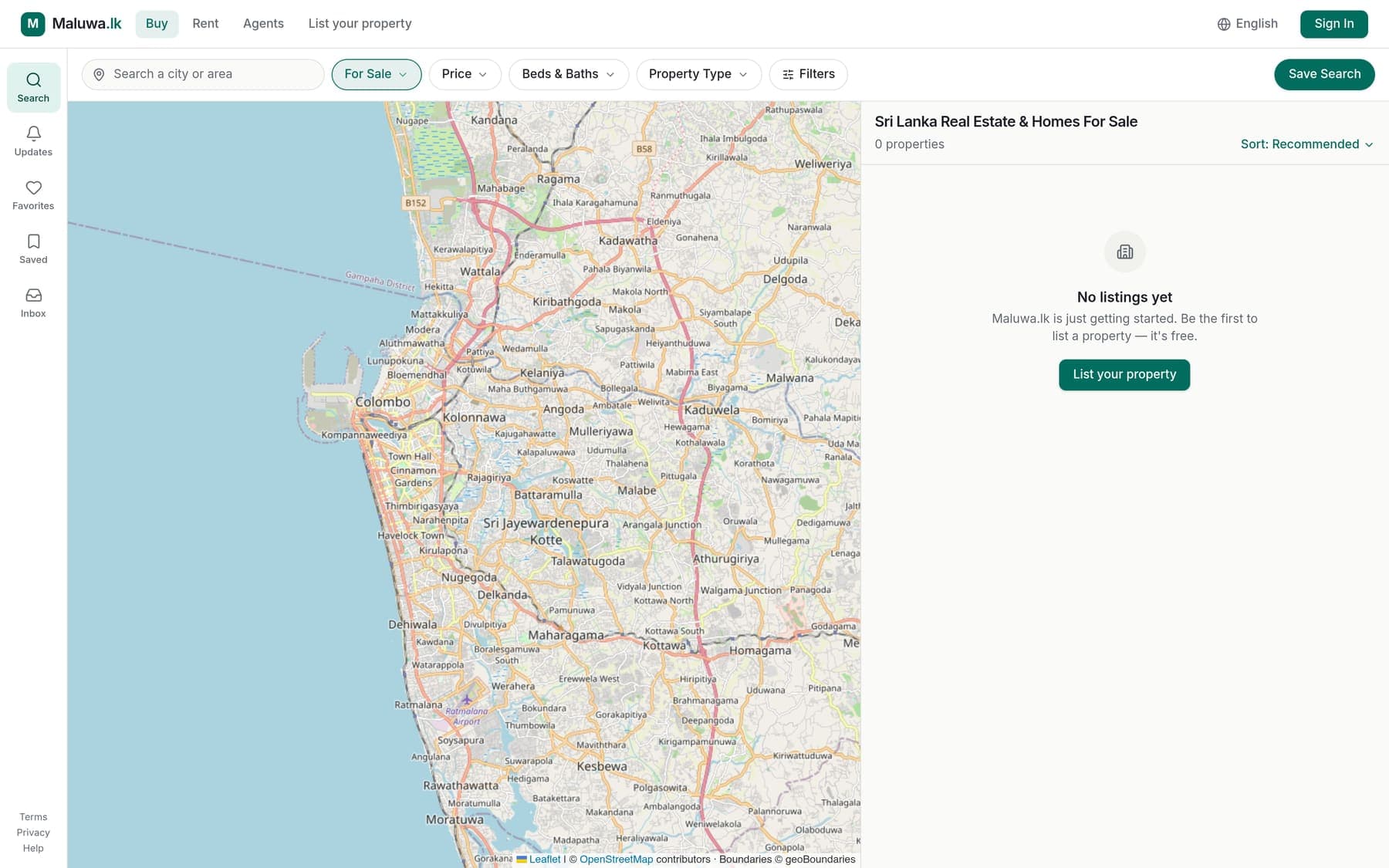
Task: Change Sort: Recommended ordering
Action: (1306, 144)
